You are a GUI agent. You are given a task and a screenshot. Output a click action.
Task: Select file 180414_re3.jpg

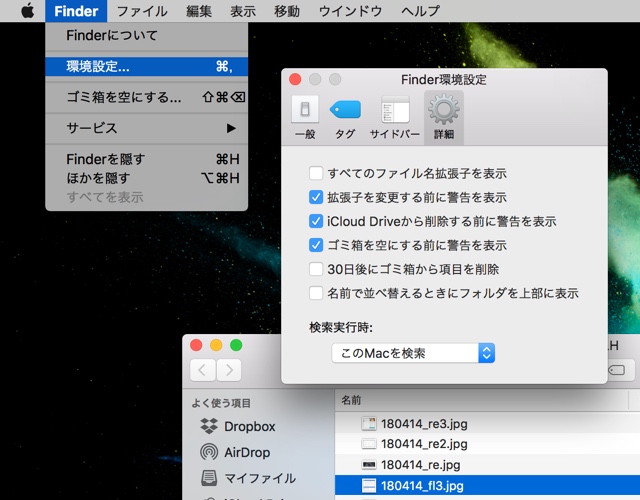[487, 424]
